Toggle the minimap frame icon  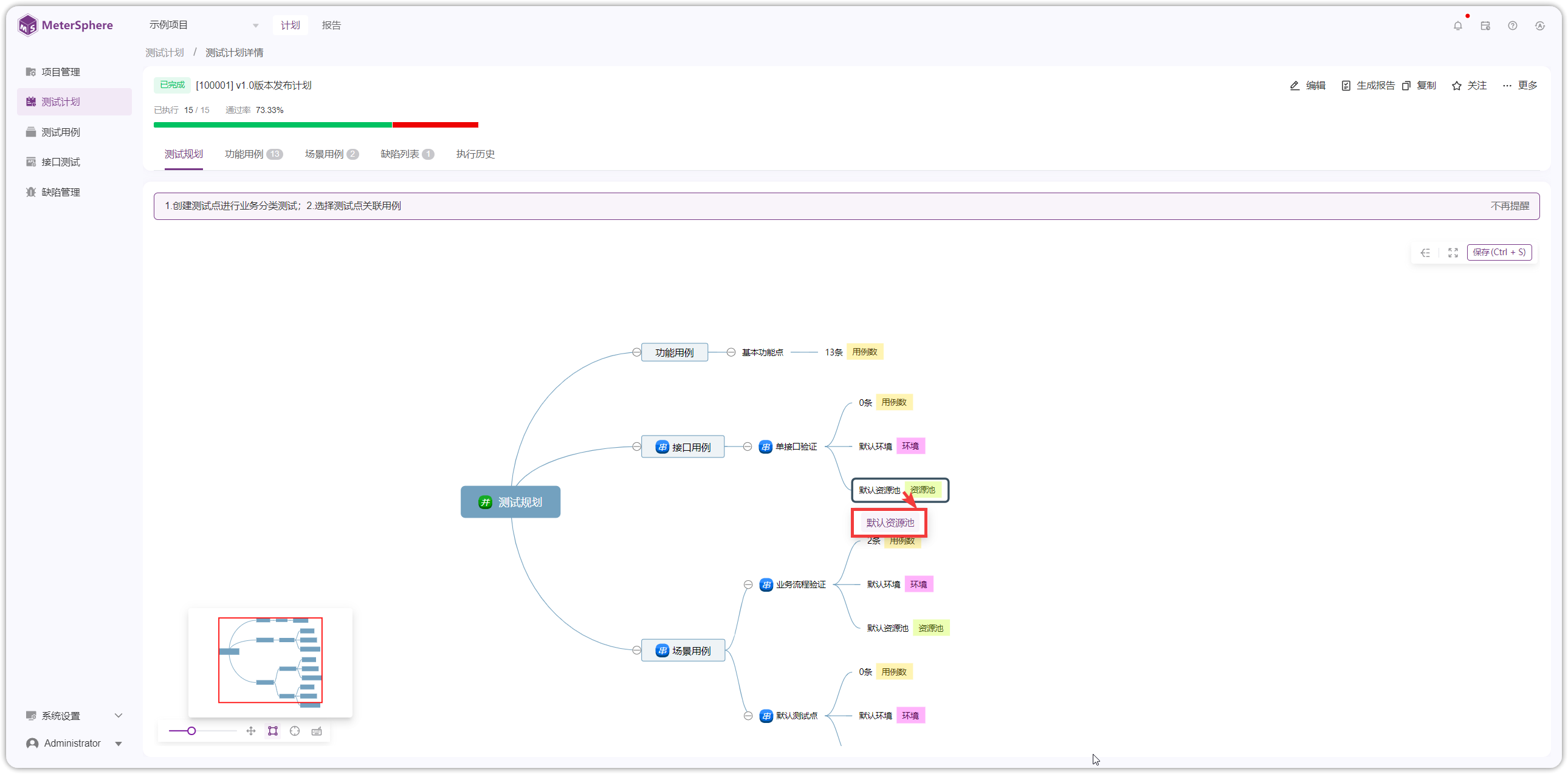(273, 731)
